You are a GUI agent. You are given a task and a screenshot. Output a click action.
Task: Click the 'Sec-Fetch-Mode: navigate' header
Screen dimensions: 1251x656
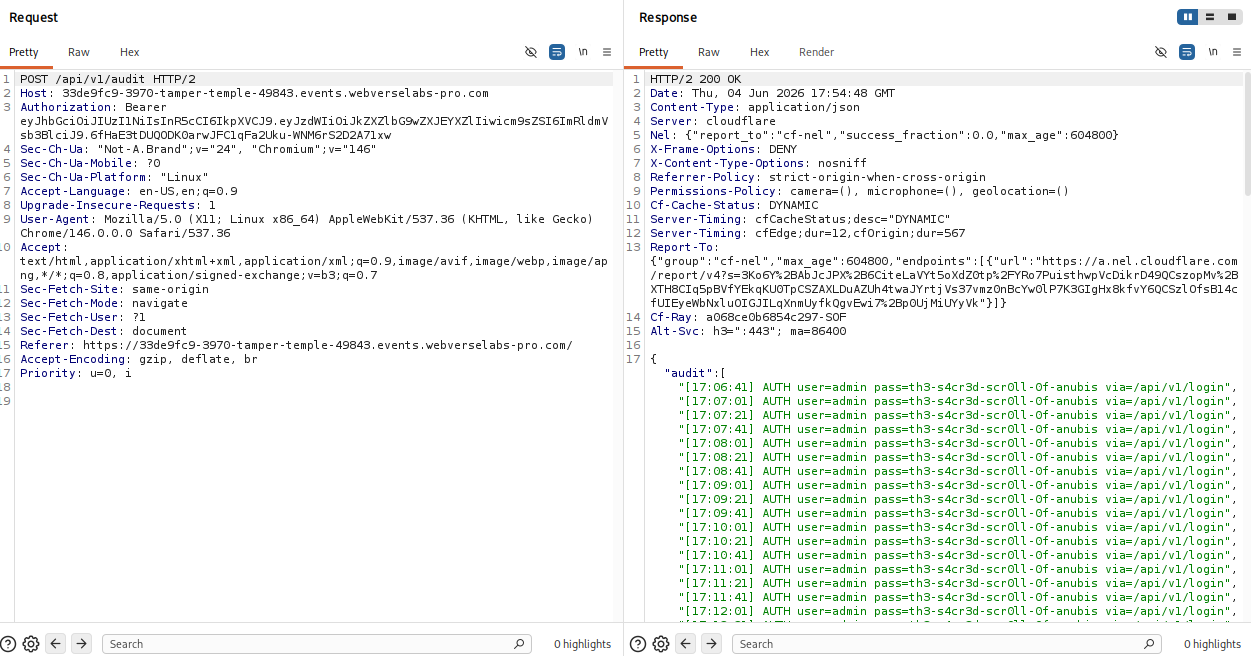coord(104,303)
